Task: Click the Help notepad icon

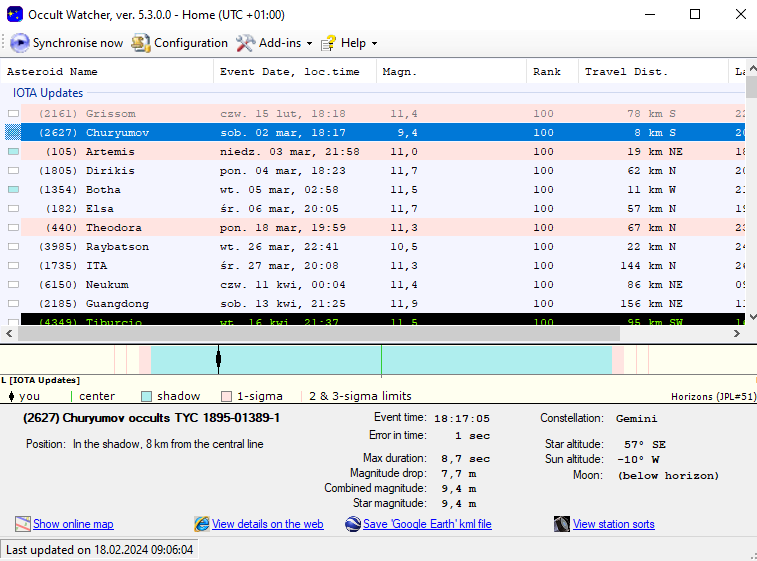Action: pyautogui.click(x=328, y=43)
